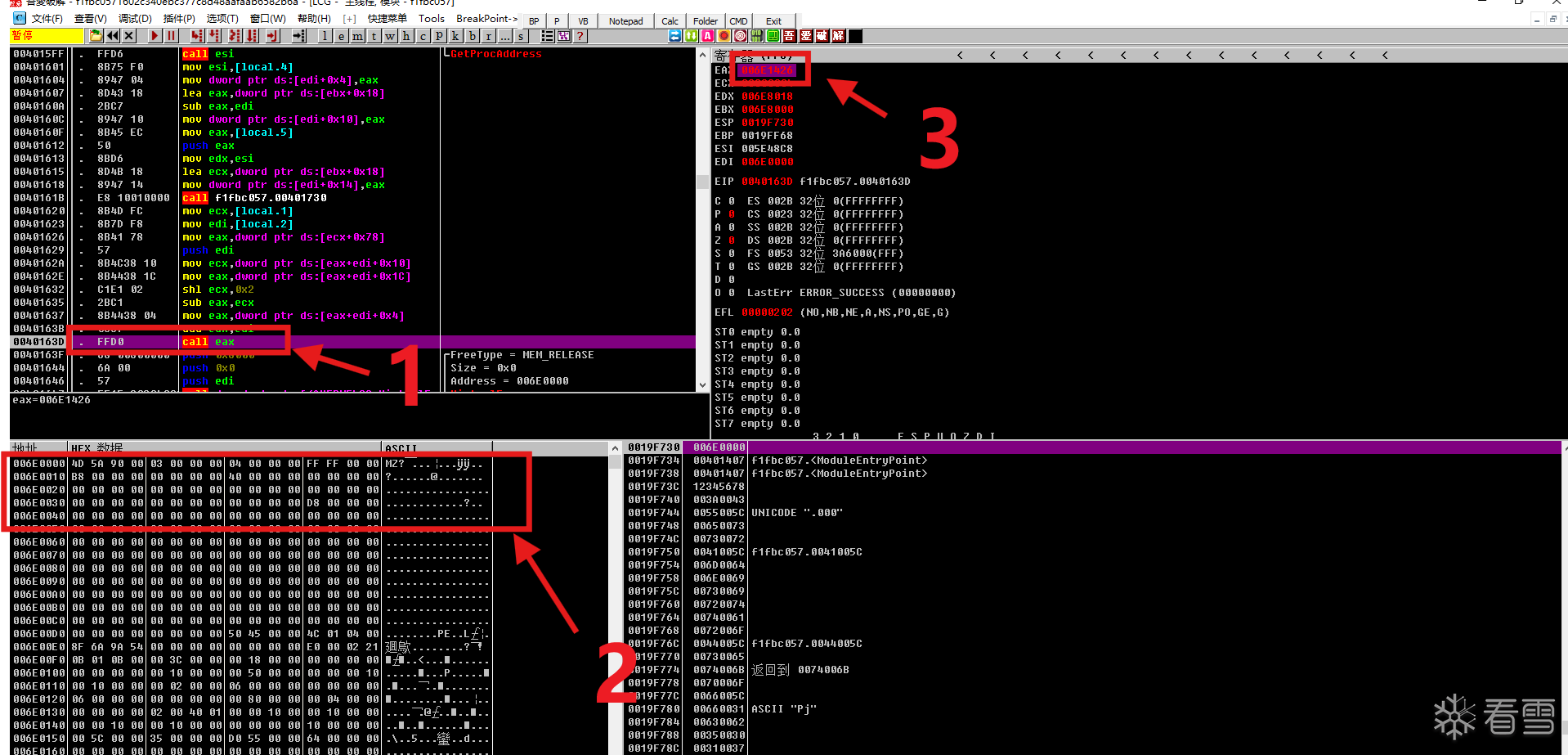This screenshot has height=755, width=1568.
Task: Click the Open file folder icon
Action: coord(96,36)
